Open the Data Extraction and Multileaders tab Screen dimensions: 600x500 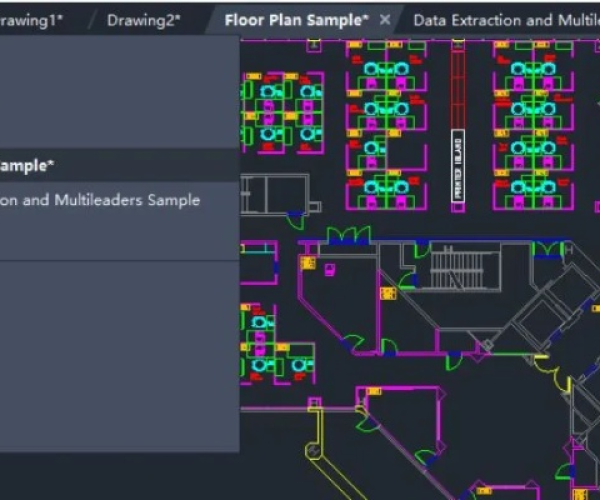(506, 20)
